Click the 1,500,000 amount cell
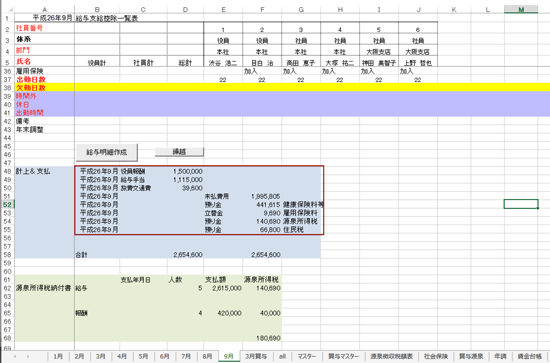 click(186, 171)
